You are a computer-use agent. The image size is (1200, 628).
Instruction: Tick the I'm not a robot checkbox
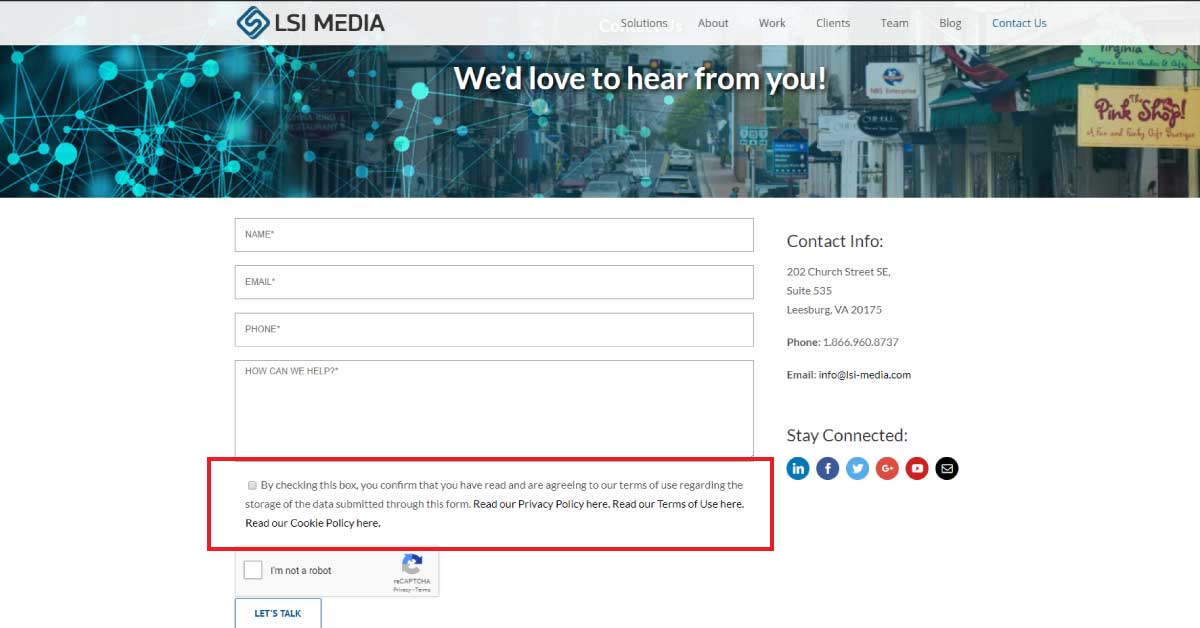(x=253, y=570)
